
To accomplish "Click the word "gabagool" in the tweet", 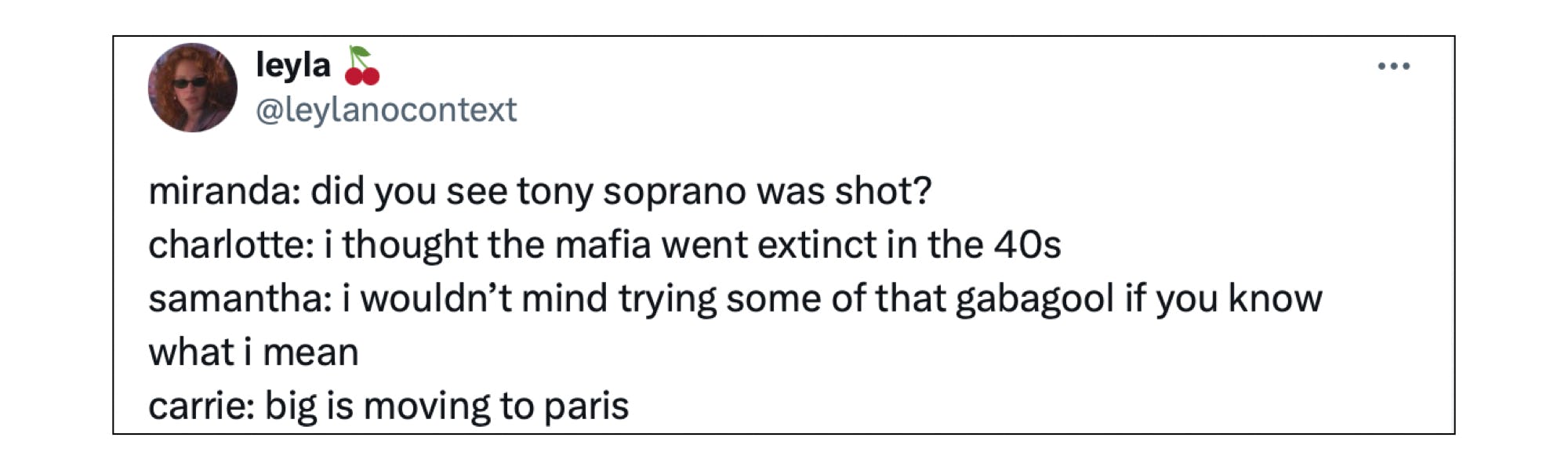I will point(1035,298).
